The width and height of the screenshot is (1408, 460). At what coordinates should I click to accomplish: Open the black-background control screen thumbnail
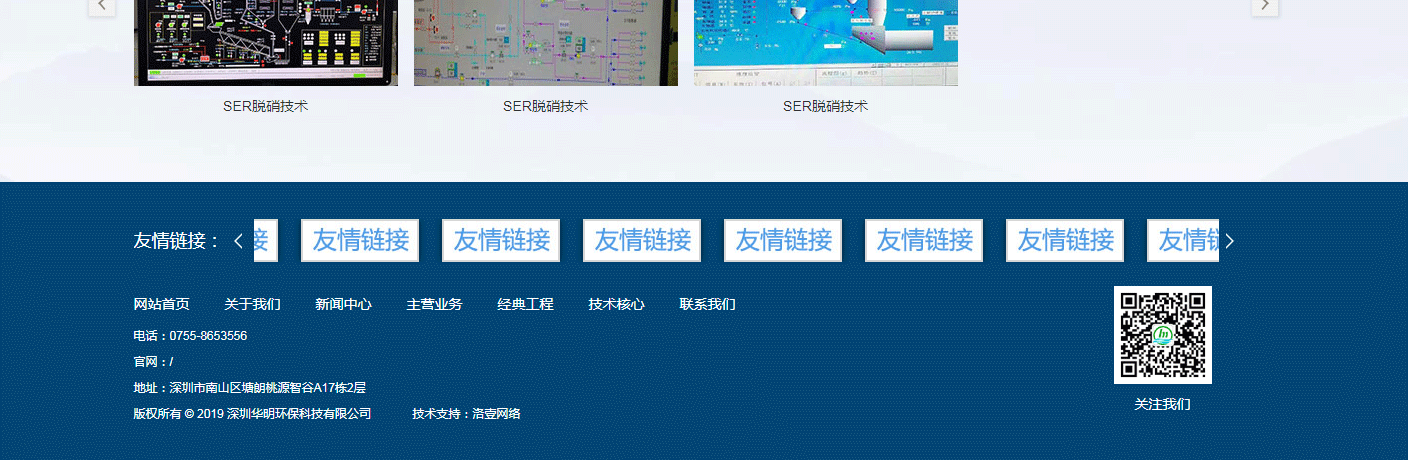pyautogui.click(x=266, y=43)
